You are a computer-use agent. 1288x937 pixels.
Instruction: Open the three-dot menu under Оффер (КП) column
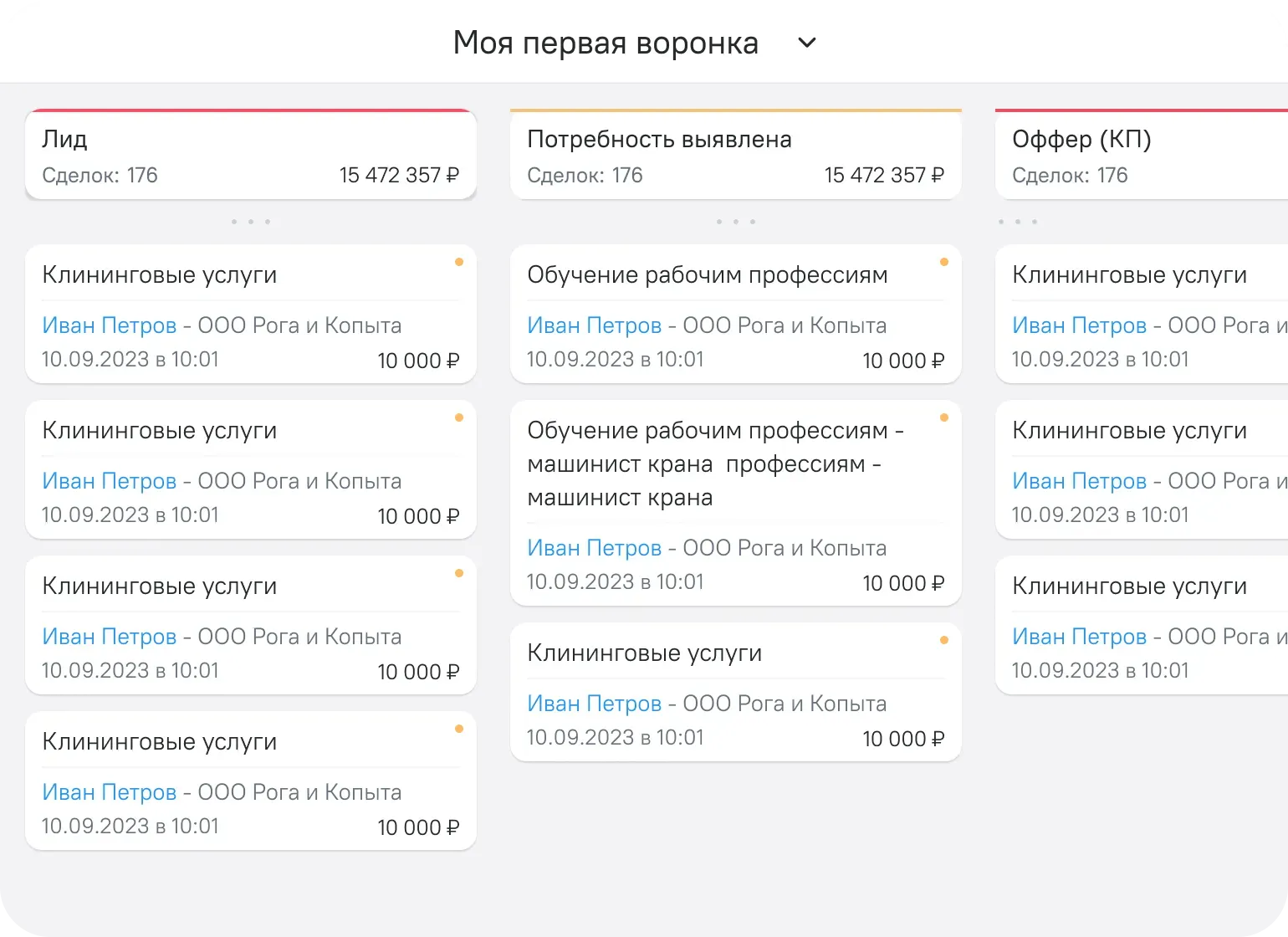(1018, 221)
